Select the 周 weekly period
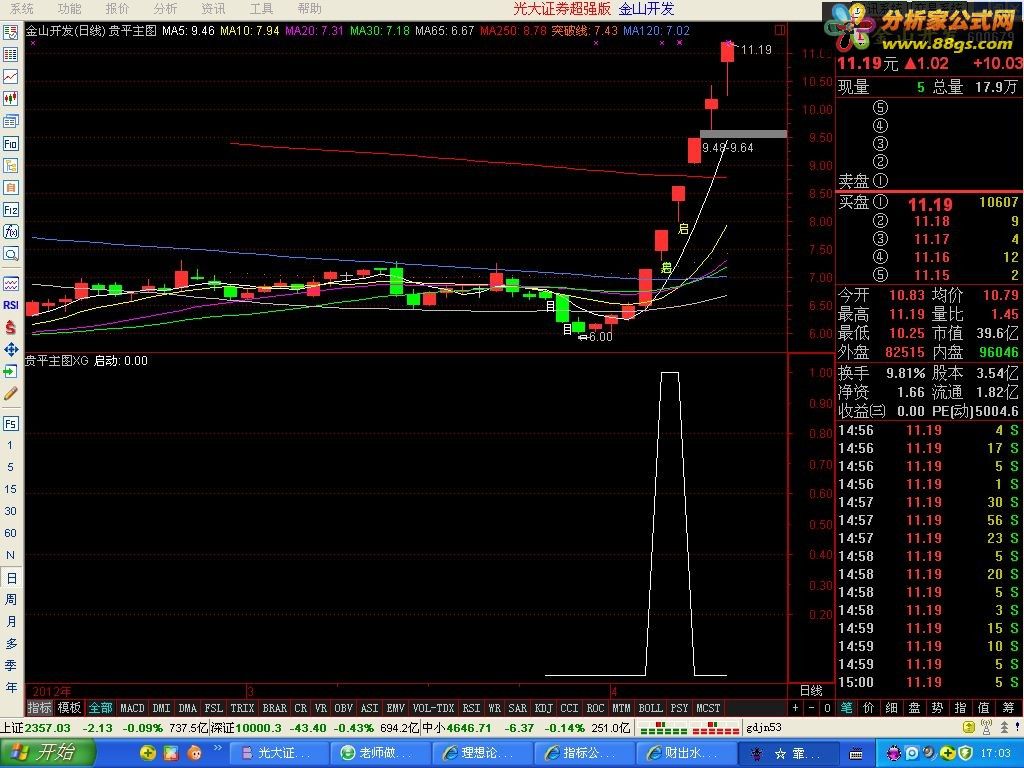The height and width of the screenshot is (768, 1024). click(x=11, y=600)
